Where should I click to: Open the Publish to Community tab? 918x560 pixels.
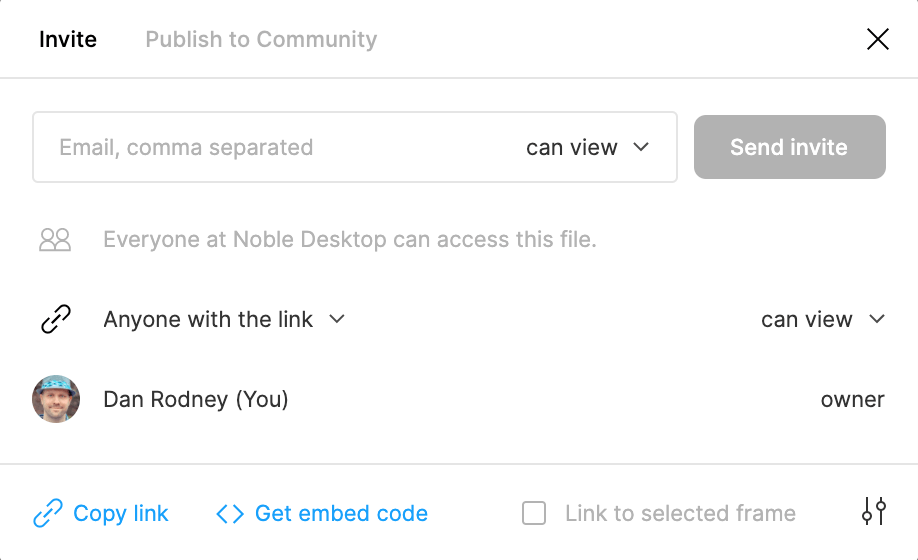tap(261, 40)
